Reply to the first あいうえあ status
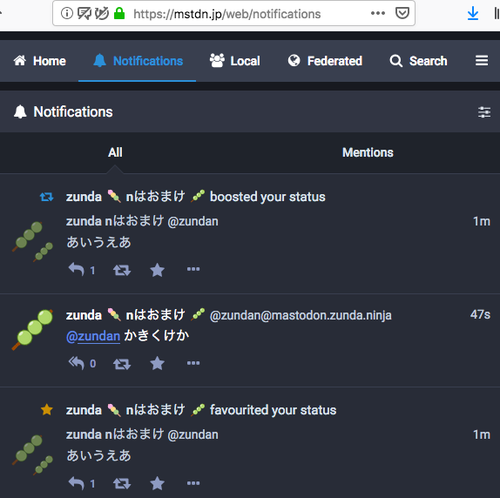This screenshot has height=498, width=500. (76, 269)
